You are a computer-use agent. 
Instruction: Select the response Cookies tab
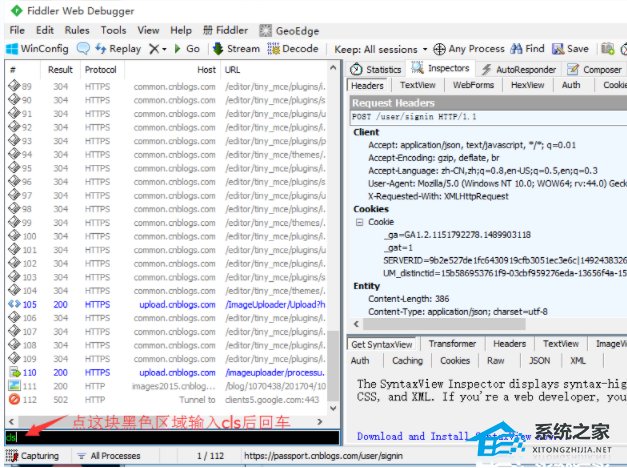pyautogui.click(x=455, y=361)
